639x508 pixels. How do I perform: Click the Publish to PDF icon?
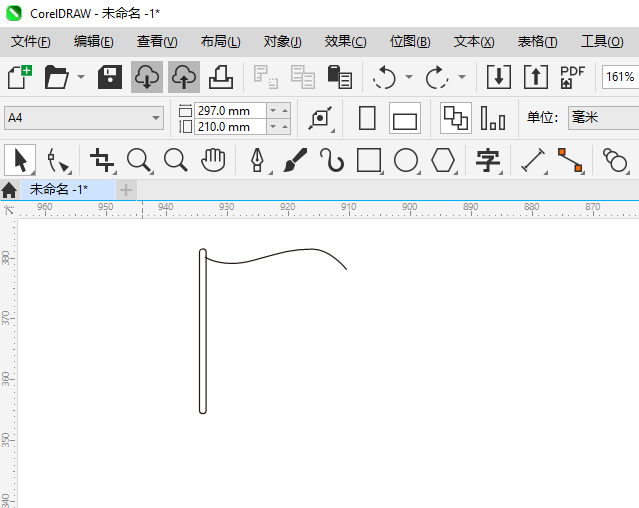coord(572,77)
